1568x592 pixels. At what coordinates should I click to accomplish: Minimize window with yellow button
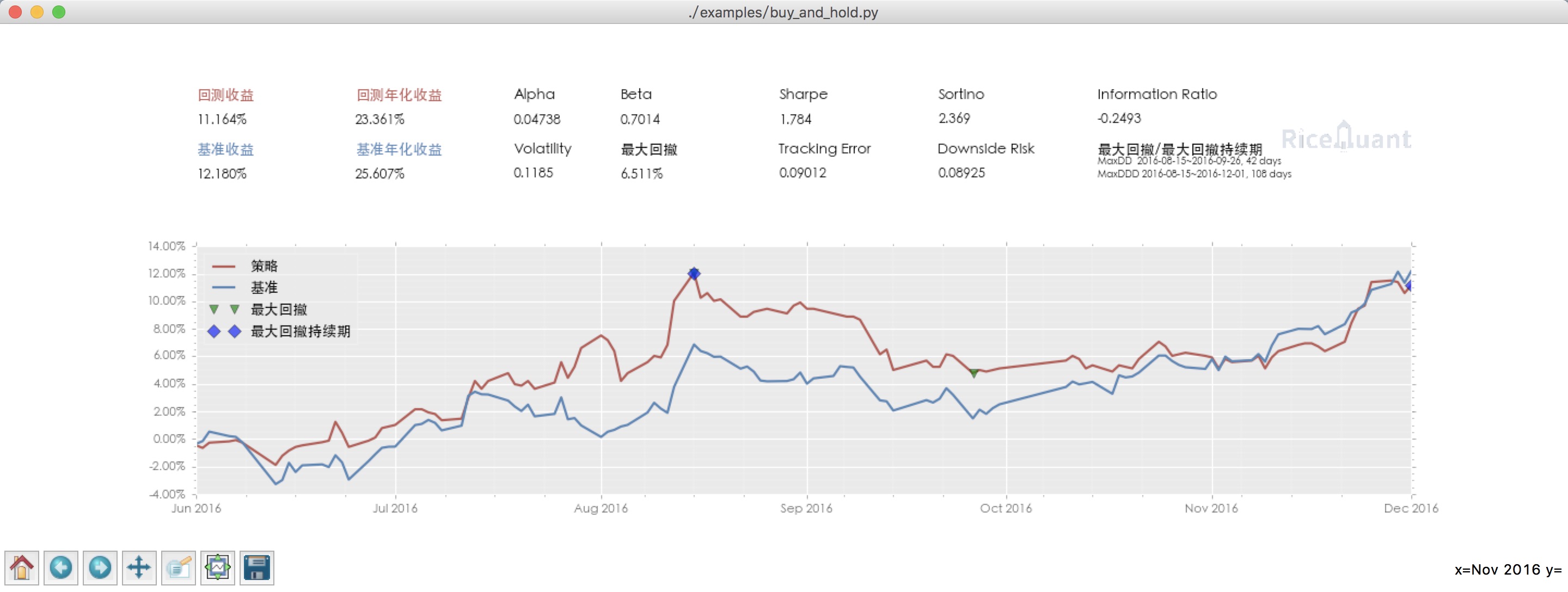(x=37, y=12)
